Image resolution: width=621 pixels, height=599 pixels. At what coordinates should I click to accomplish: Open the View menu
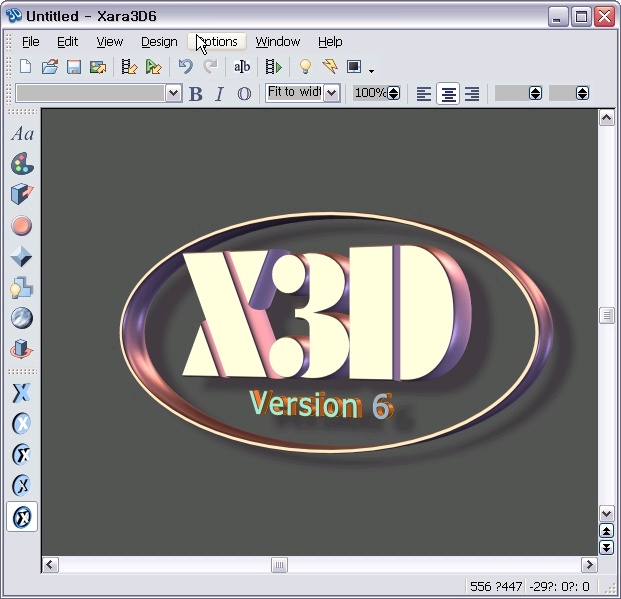click(x=110, y=42)
